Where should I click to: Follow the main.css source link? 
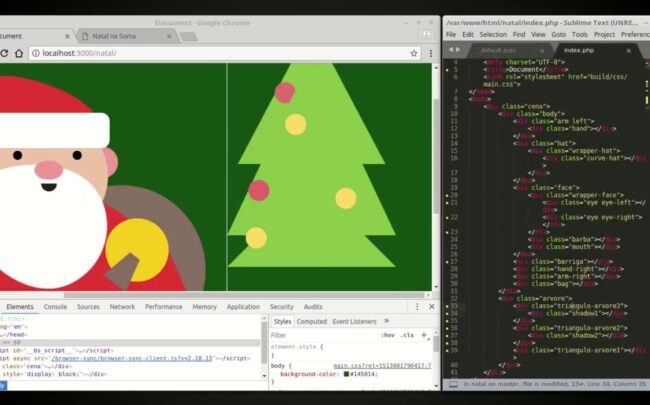pyautogui.click(x=382, y=366)
